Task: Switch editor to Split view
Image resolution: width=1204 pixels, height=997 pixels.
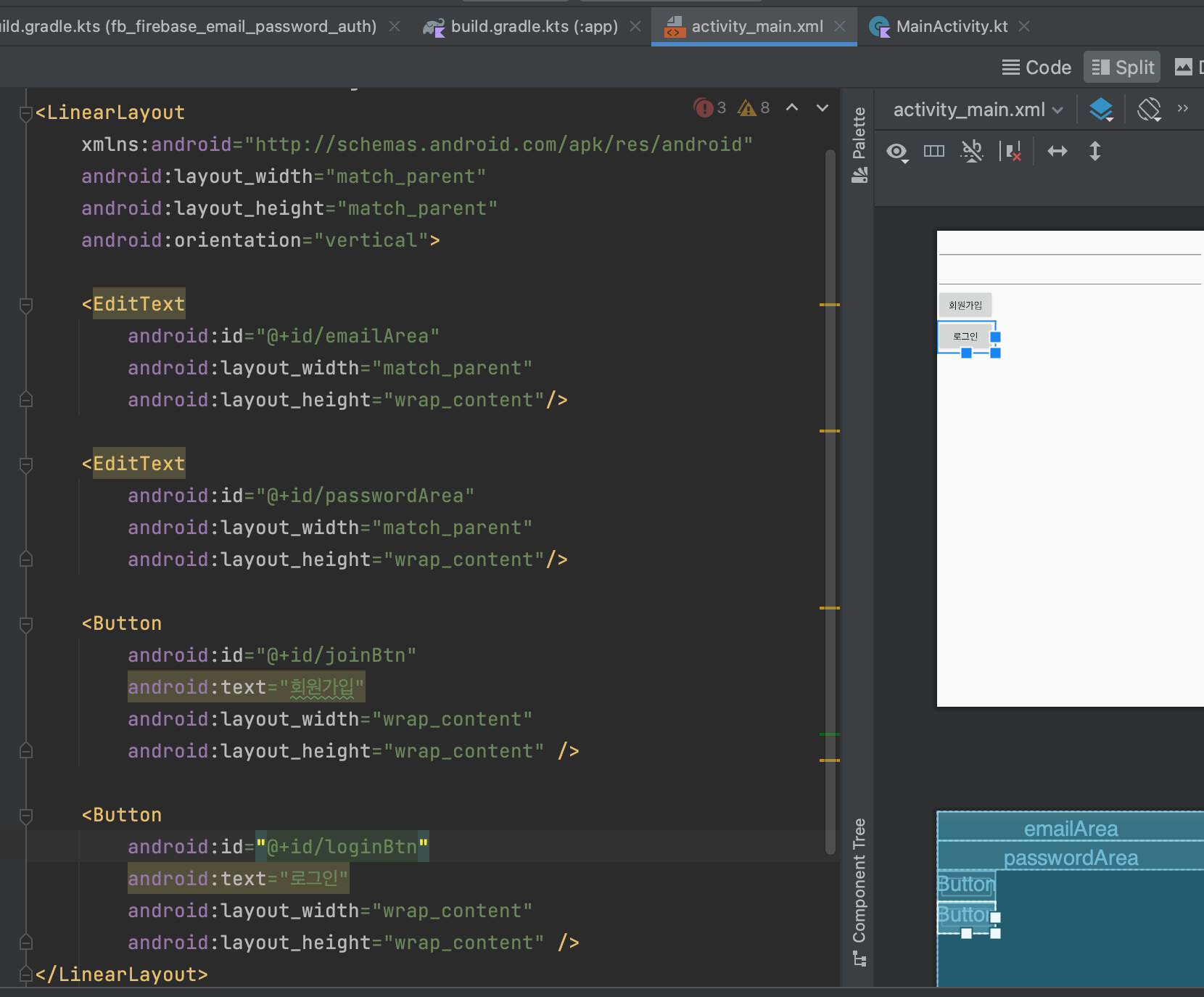Action: coord(1122,67)
